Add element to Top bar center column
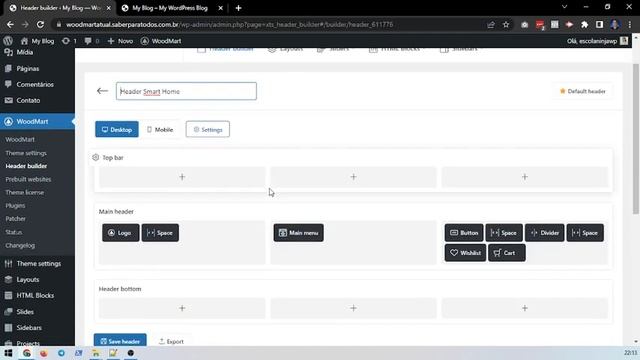 pyautogui.click(x=353, y=177)
